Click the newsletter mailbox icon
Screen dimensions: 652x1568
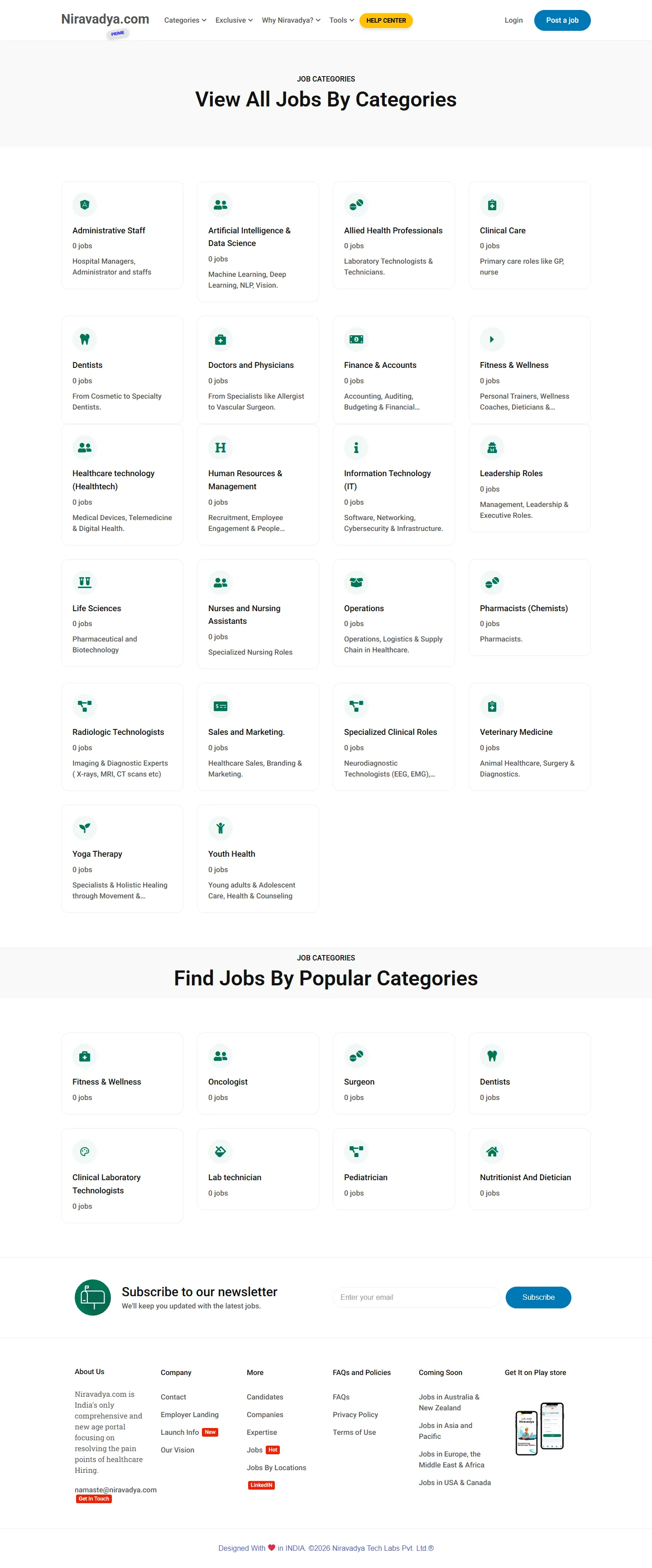[x=92, y=1297]
